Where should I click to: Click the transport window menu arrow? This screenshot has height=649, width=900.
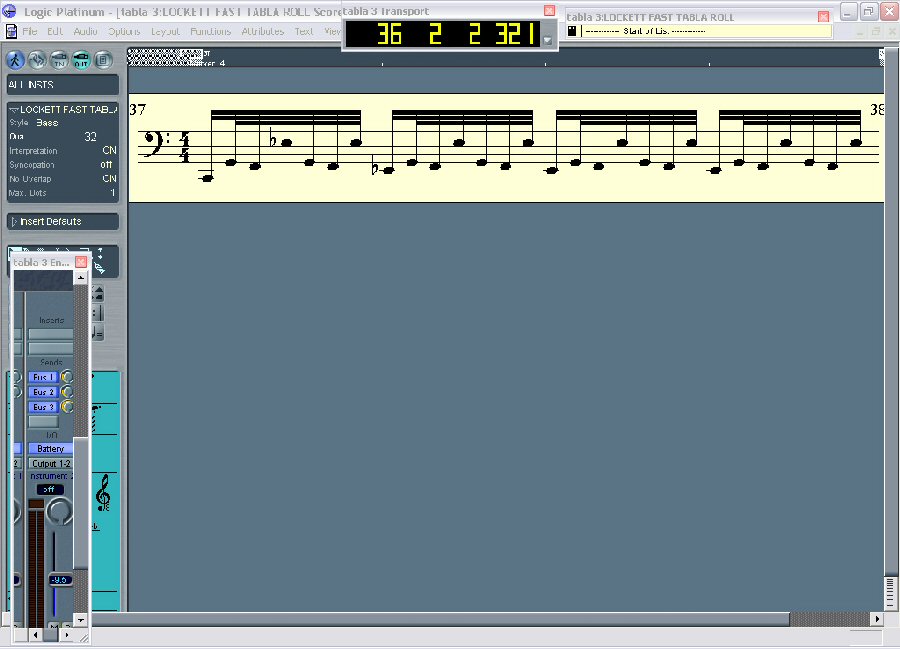[547, 40]
